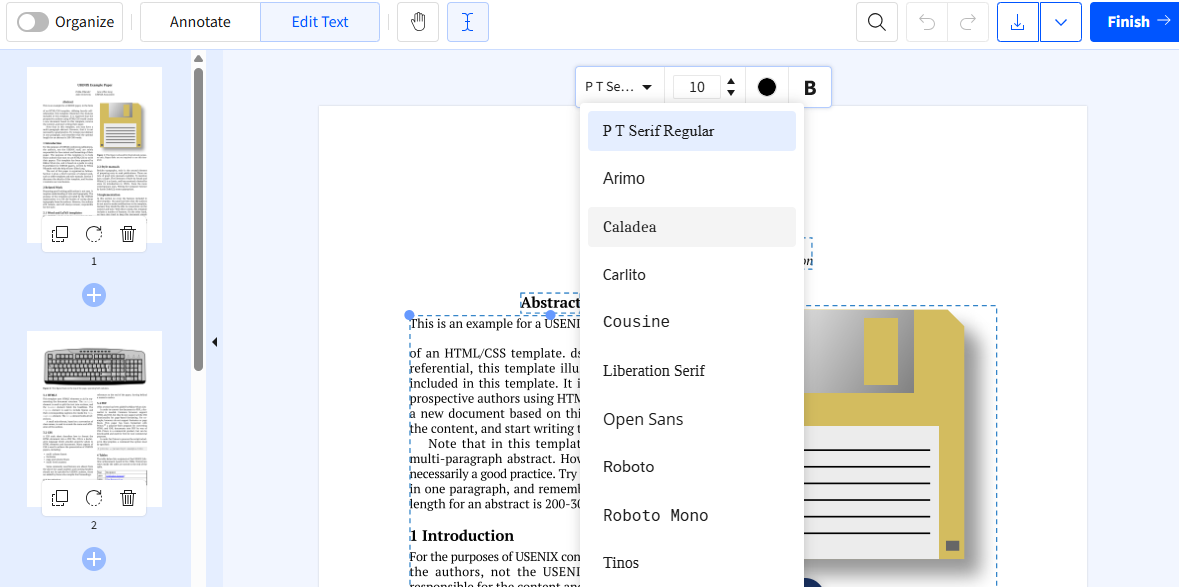Click the Finish button
This screenshot has height=587, width=1179.
[1133, 21]
